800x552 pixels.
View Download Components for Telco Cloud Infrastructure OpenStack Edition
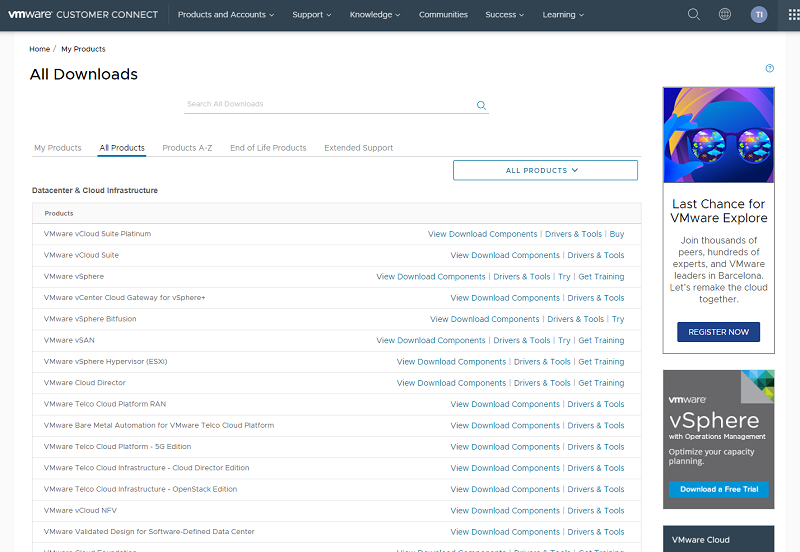(x=505, y=489)
